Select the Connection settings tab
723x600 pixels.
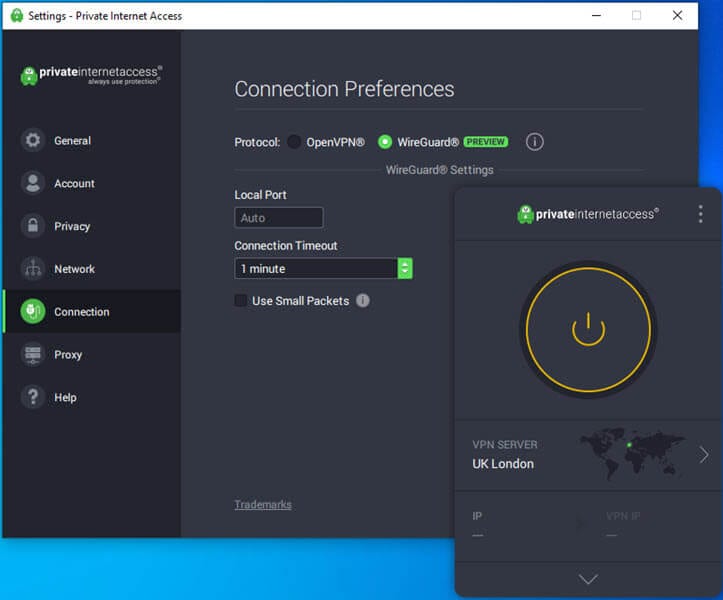pyautogui.click(x=91, y=312)
